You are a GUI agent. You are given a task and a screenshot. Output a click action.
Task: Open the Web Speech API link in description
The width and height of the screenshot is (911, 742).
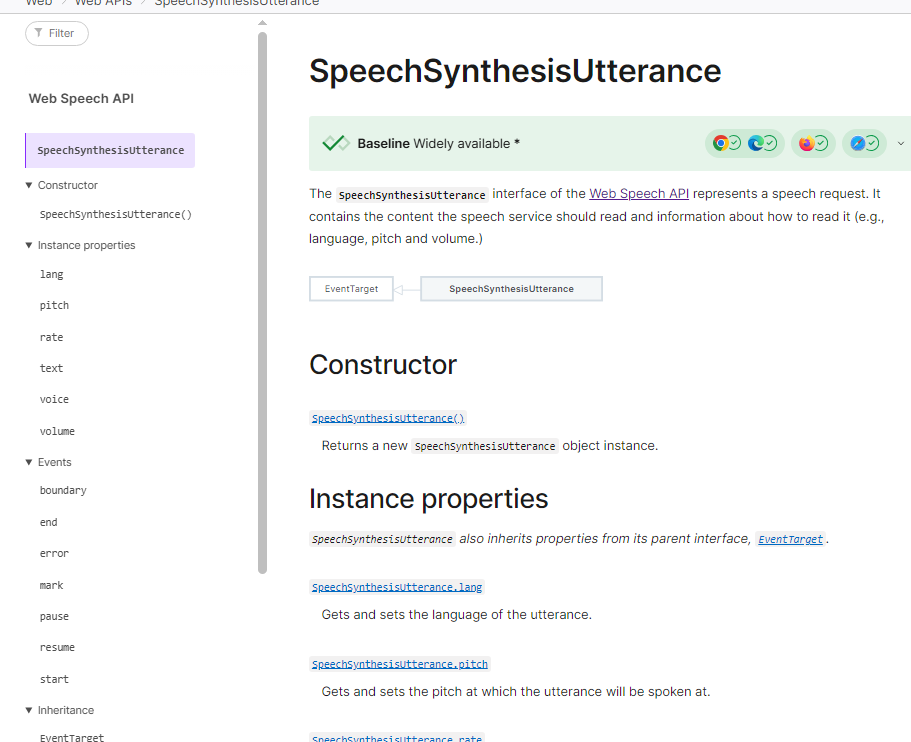tap(638, 194)
